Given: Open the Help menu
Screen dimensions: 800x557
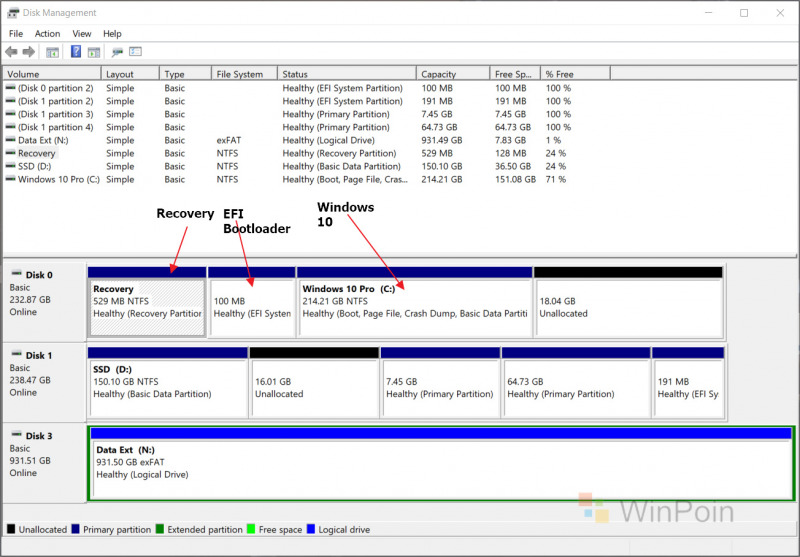Looking at the screenshot, I should pos(112,34).
